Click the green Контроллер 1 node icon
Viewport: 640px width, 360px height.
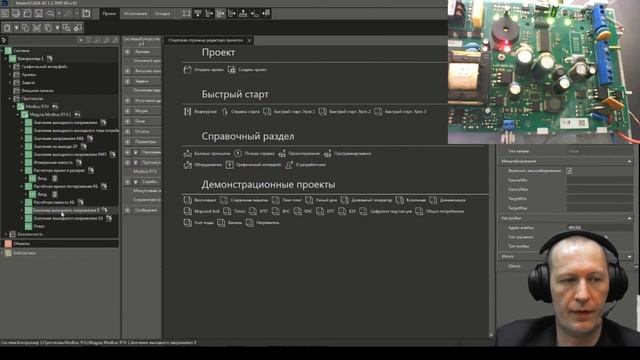(x=13, y=59)
